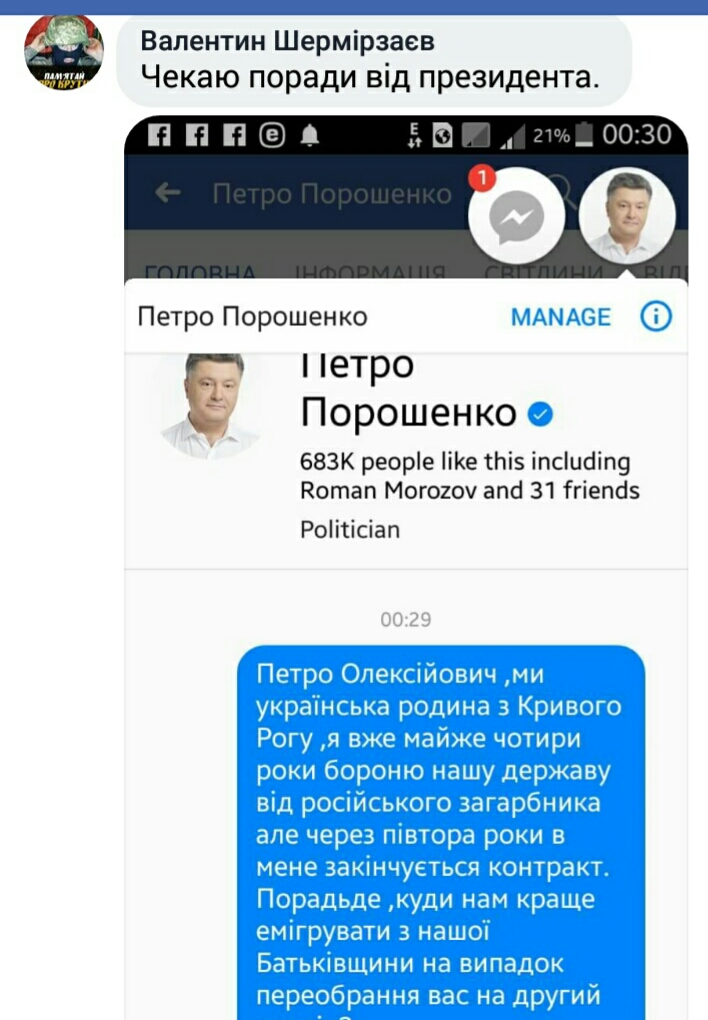Open the Messenger chat head bubble
This screenshot has width=708, height=1020.
(x=517, y=215)
